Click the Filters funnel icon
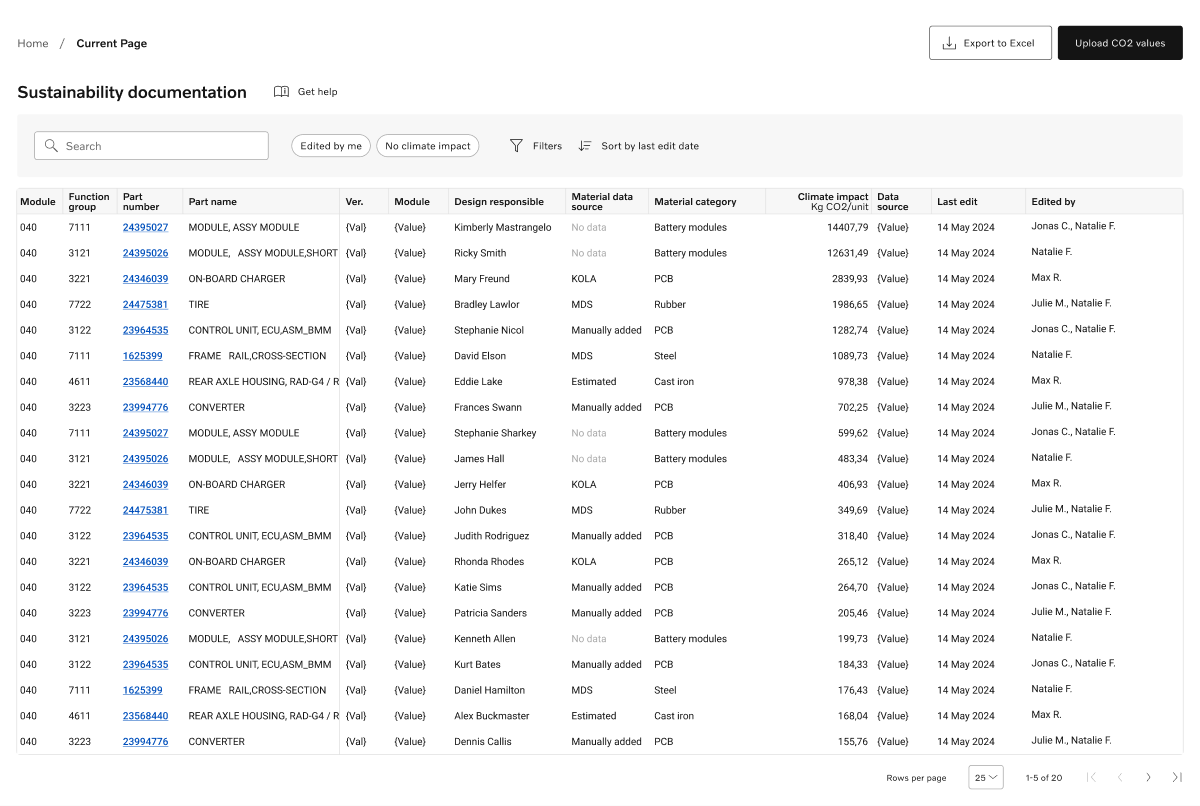The height and width of the screenshot is (806, 1200). click(x=516, y=146)
